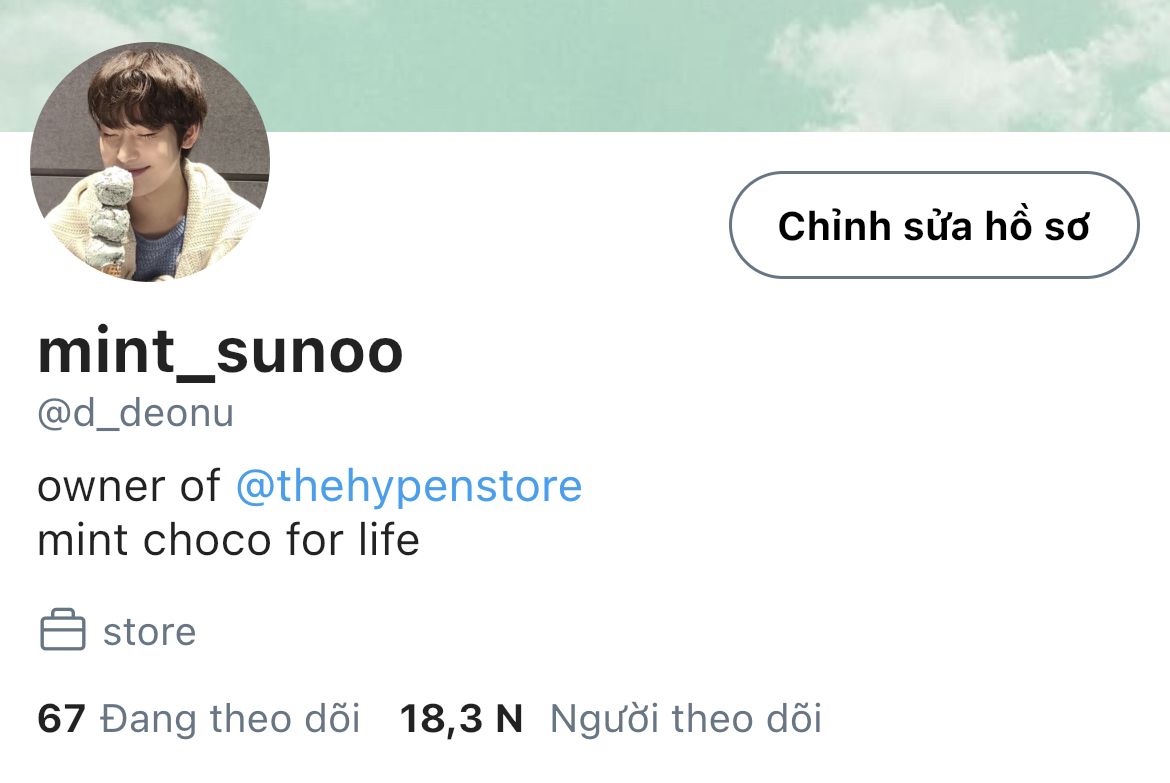View the mint green header banner

585,66
